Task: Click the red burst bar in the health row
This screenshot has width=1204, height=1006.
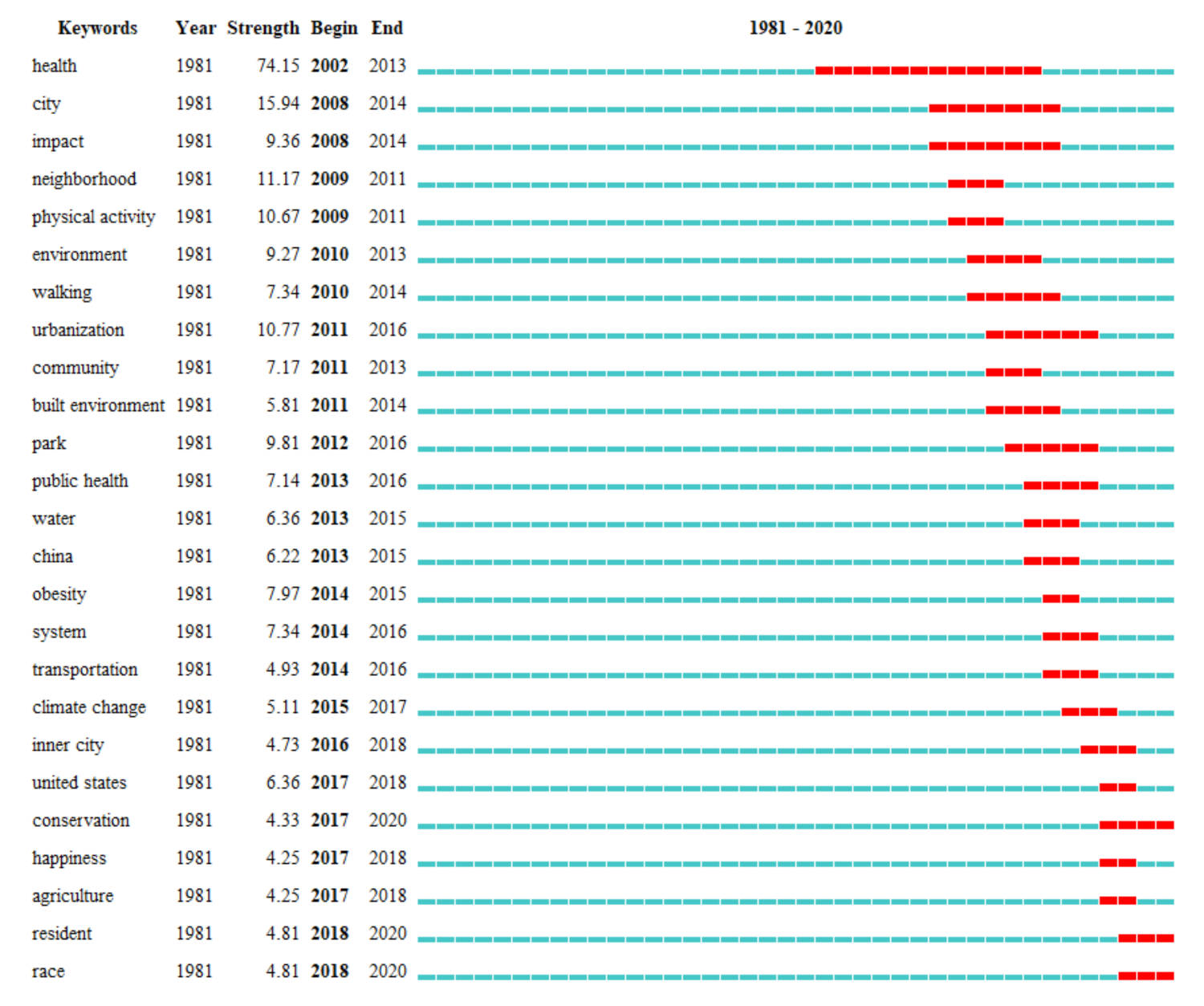Action: pos(929,71)
